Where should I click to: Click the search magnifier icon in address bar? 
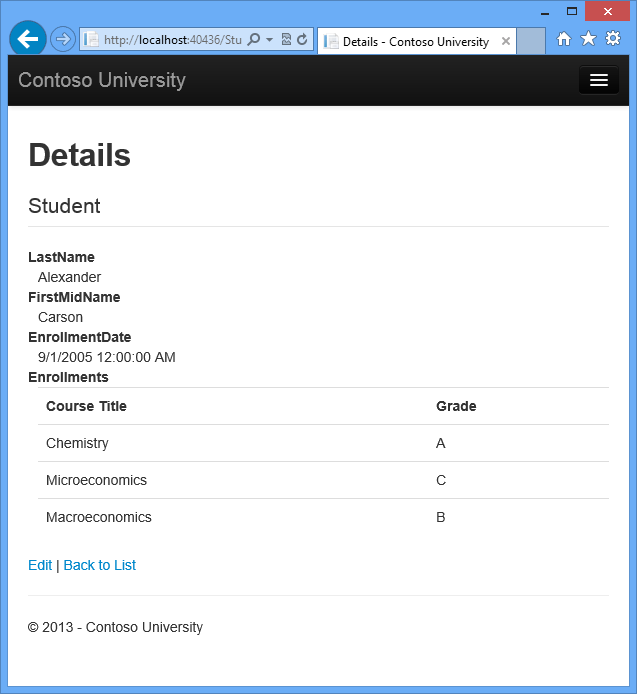point(254,39)
